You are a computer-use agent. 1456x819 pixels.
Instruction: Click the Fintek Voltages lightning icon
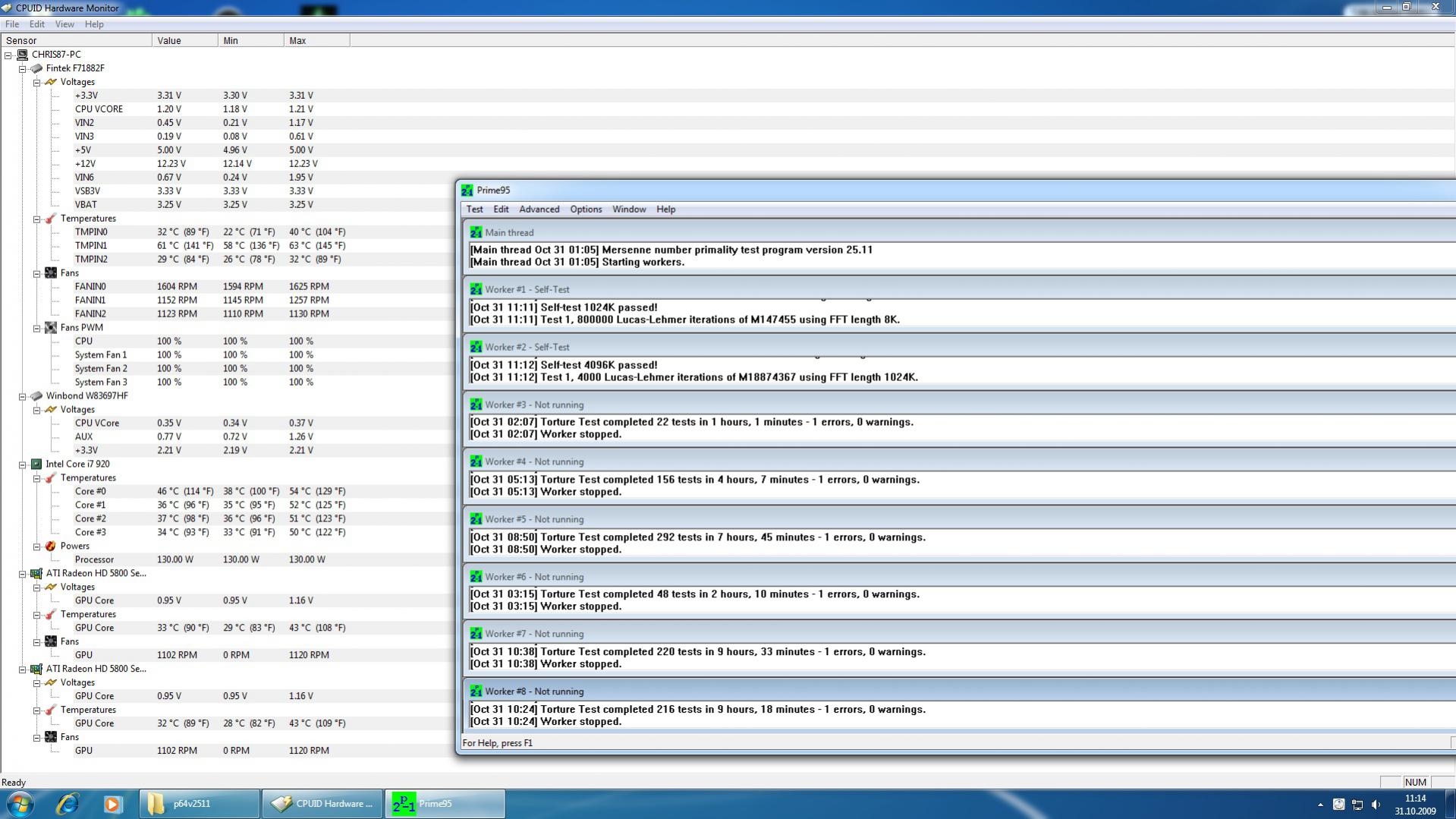51,82
